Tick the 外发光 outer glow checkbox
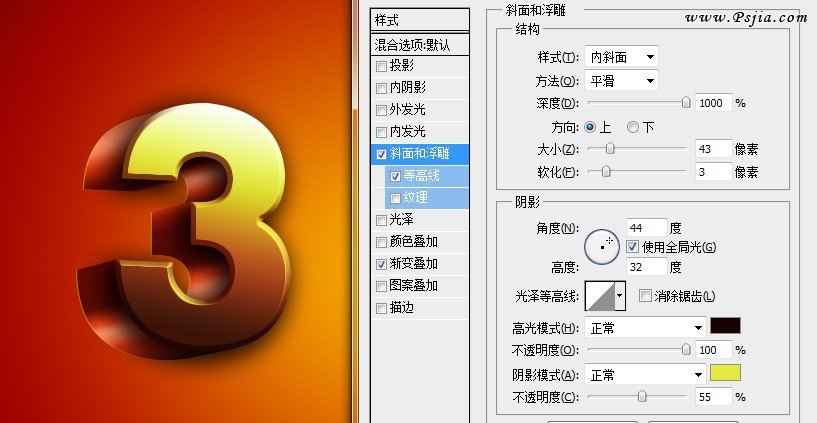817x423 pixels. click(x=381, y=110)
